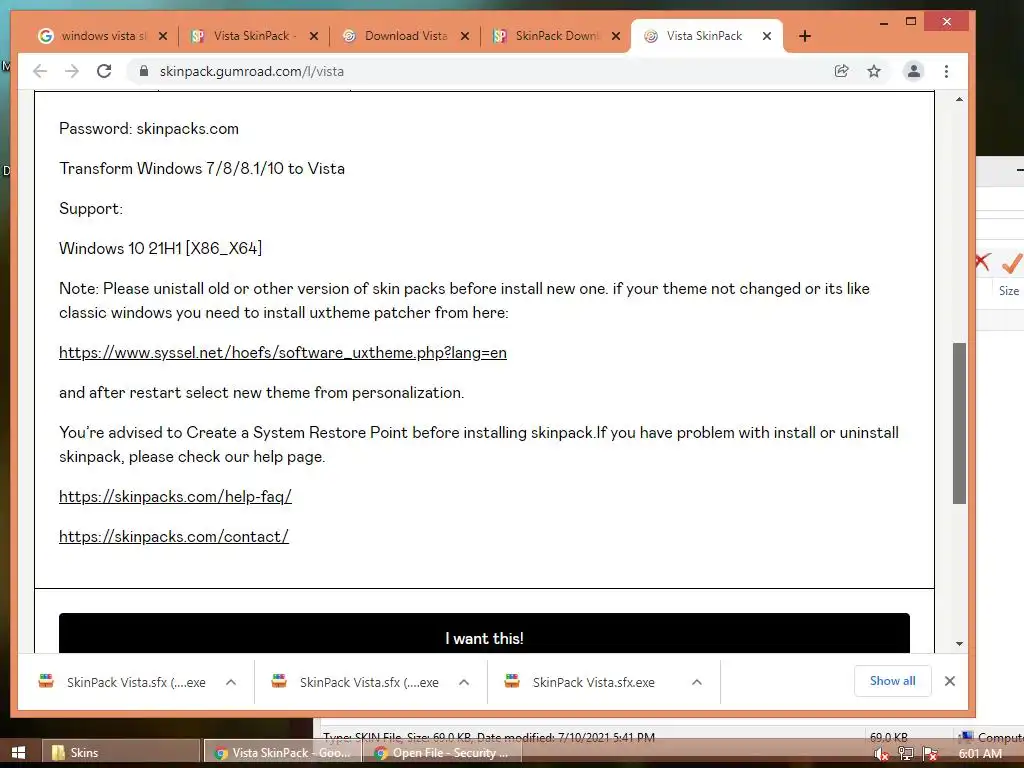The image size is (1024, 768).
Task: Open Windows Start button
Action: pos(18,753)
